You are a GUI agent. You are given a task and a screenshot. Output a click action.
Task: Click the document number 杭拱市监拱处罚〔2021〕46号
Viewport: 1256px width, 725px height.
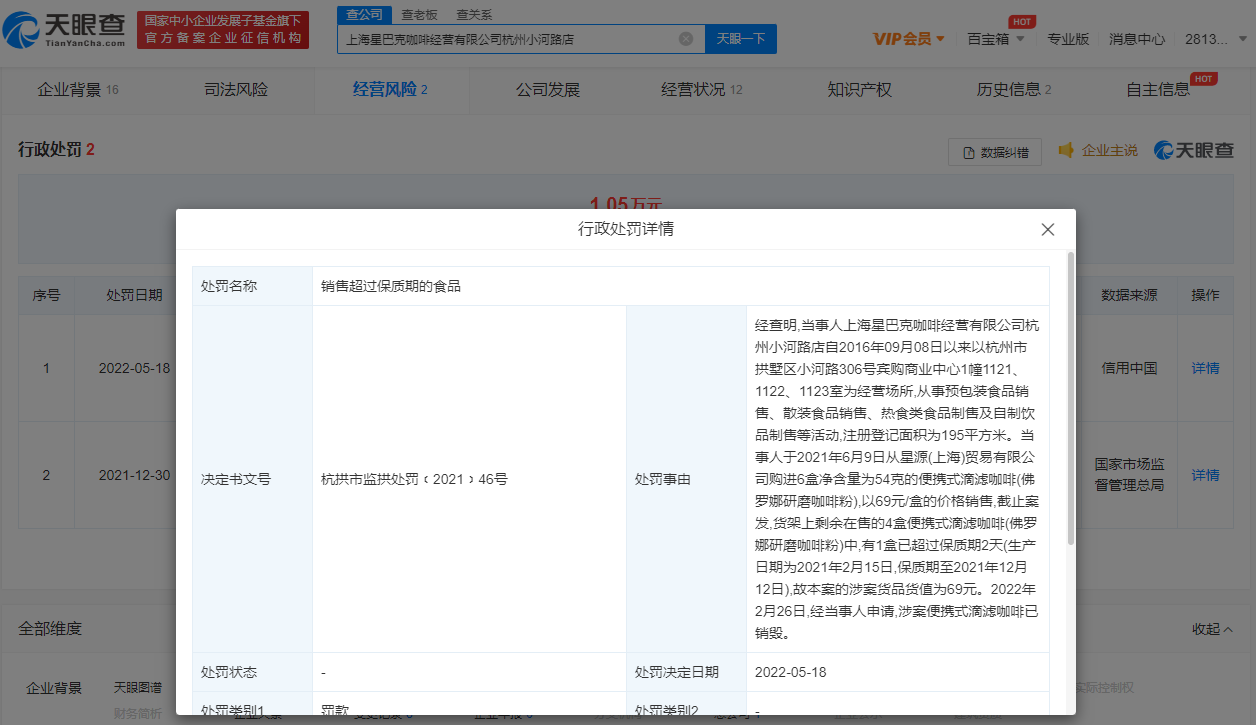click(414, 479)
